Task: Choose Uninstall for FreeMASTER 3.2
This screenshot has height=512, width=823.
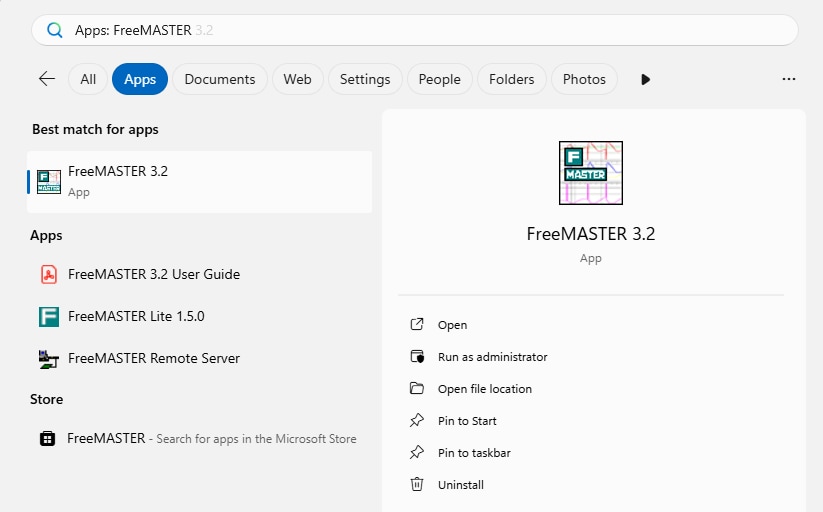Action: tap(460, 485)
